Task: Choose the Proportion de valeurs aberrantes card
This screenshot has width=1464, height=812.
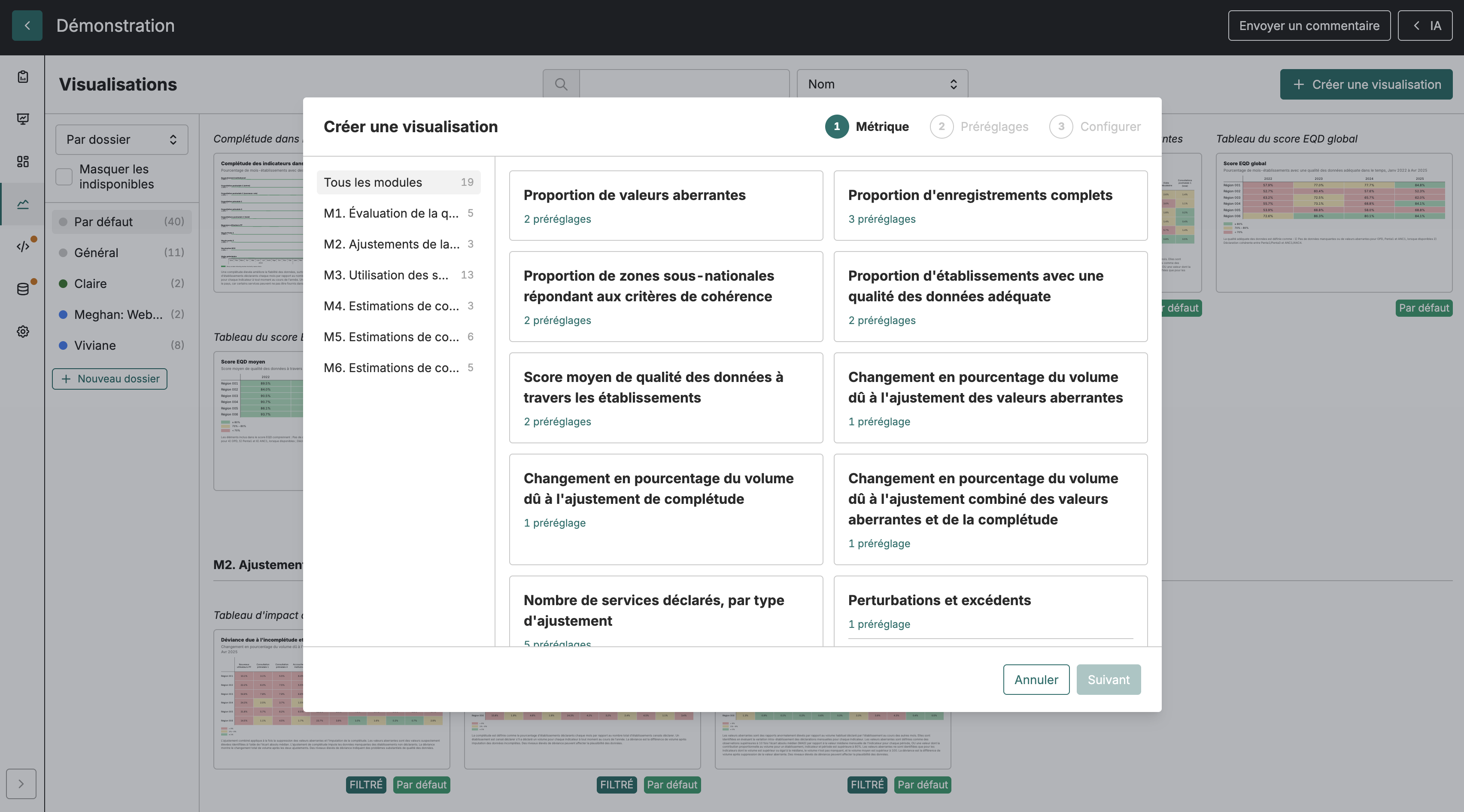Action: 665,205
